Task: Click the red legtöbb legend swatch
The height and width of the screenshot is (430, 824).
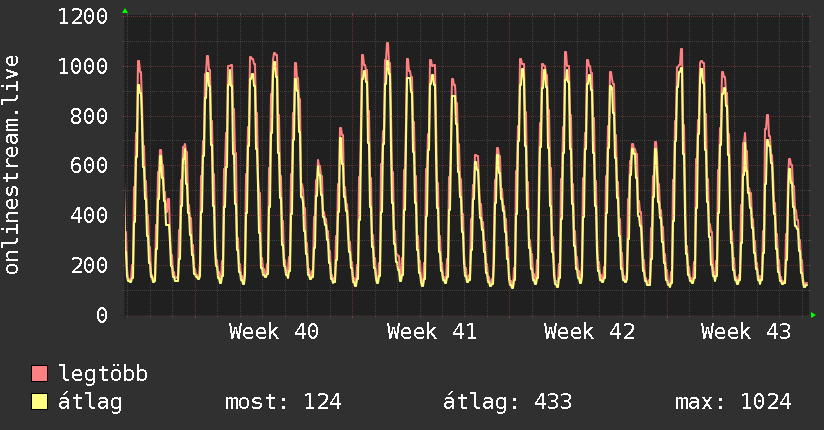Action: [40, 374]
